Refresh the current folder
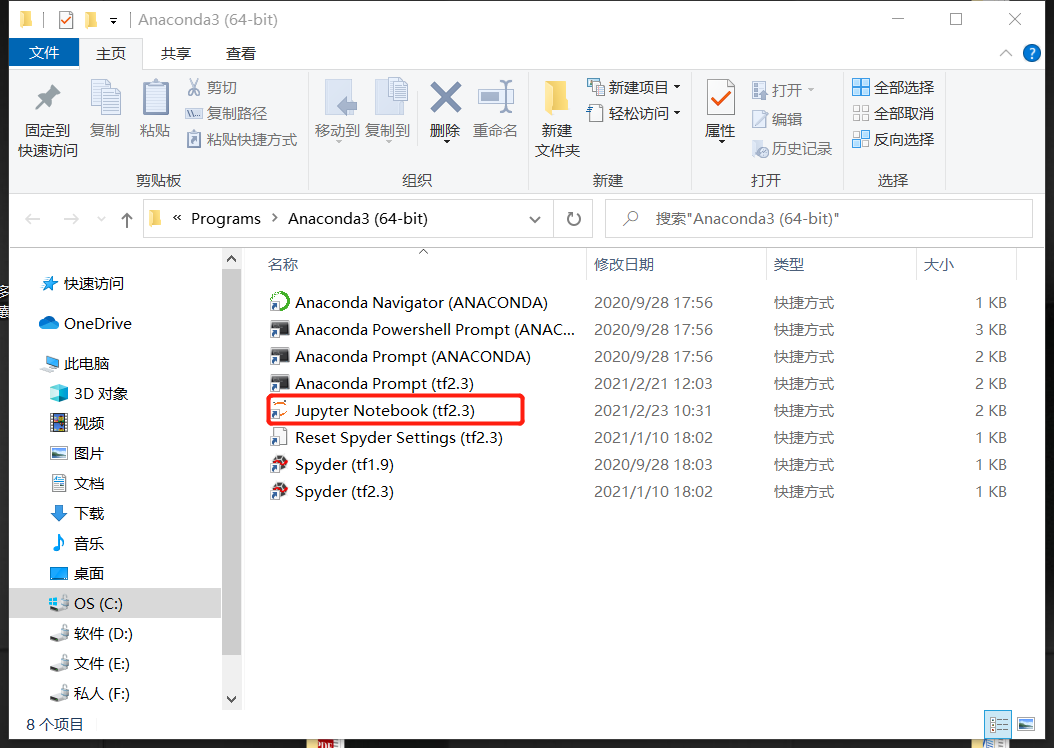The height and width of the screenshot is (748, 1054). click(x=573, y=219)
